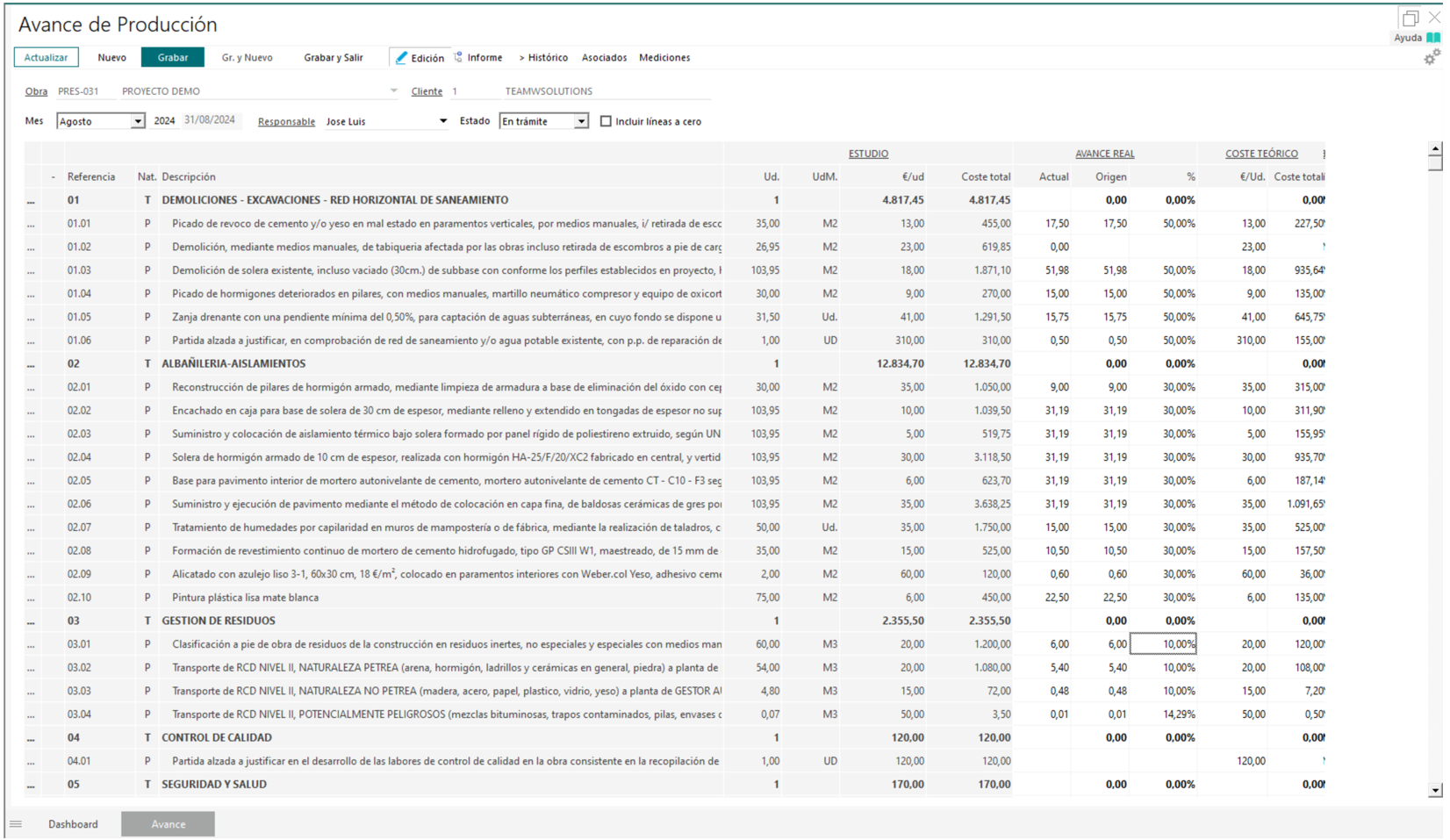Click the ellipsis on row 02 ALBAÑILERIA-AISLAMIENTOS
This screenshot has width=1450, height=840.
[x=32, y=363]
